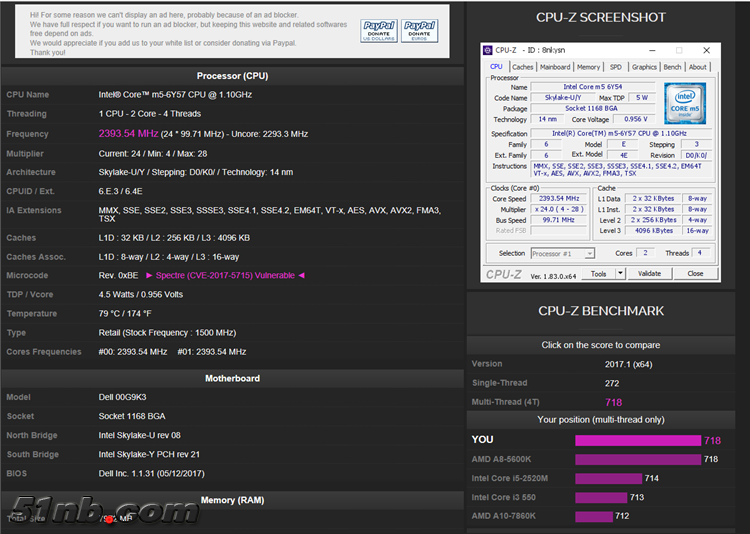Switch to the Caches tab
Screen dimensions: 750x534
tap(523, 67)
